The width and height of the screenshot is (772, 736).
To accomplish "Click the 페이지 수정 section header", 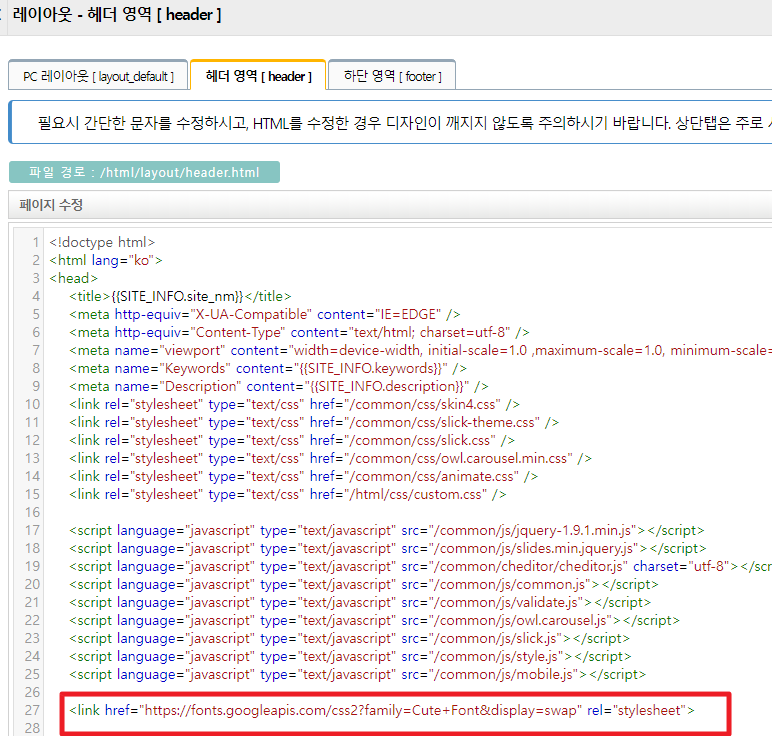I will 50,205.
